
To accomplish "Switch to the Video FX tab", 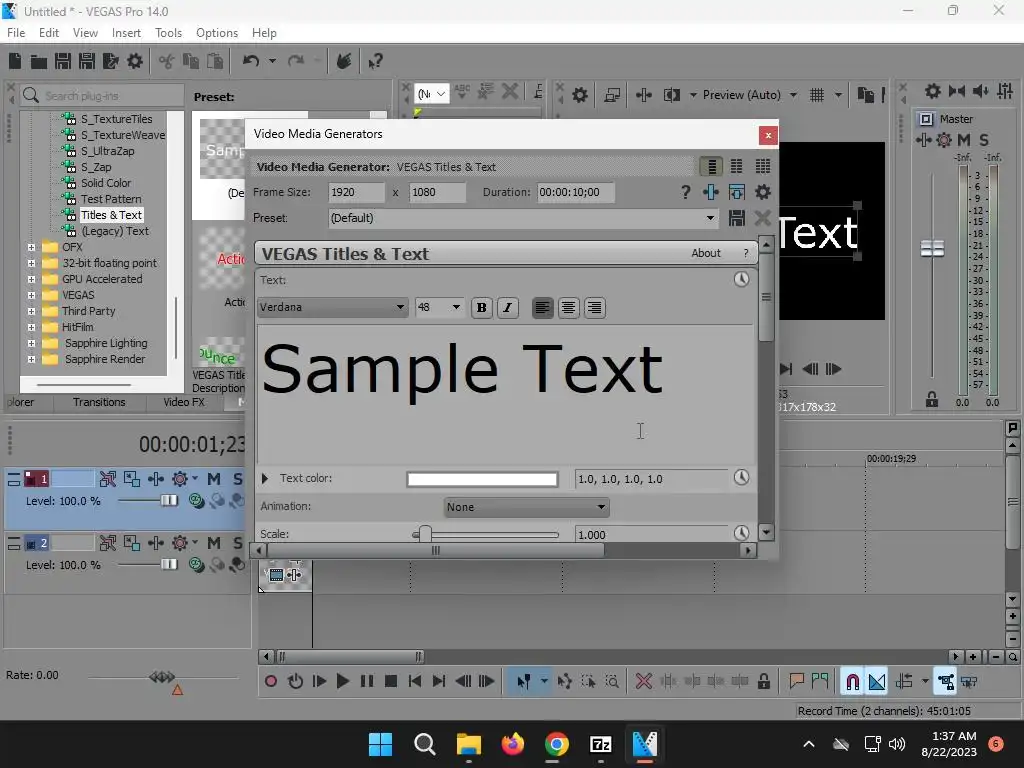I will click(184, 402).
